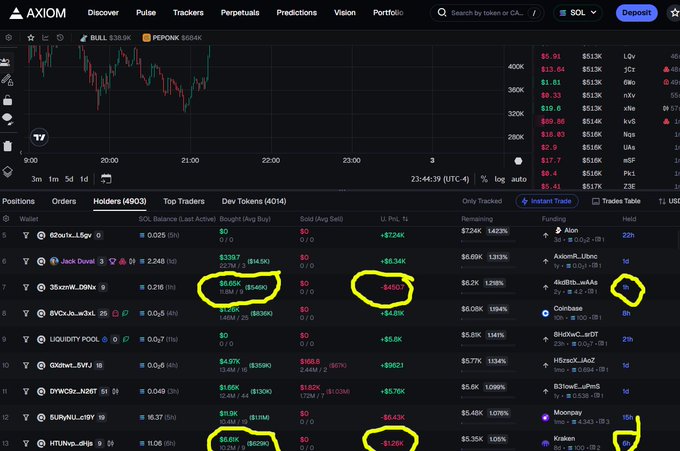
Task: Open the Jack Duval wallet profile
Action: [77, 261]
